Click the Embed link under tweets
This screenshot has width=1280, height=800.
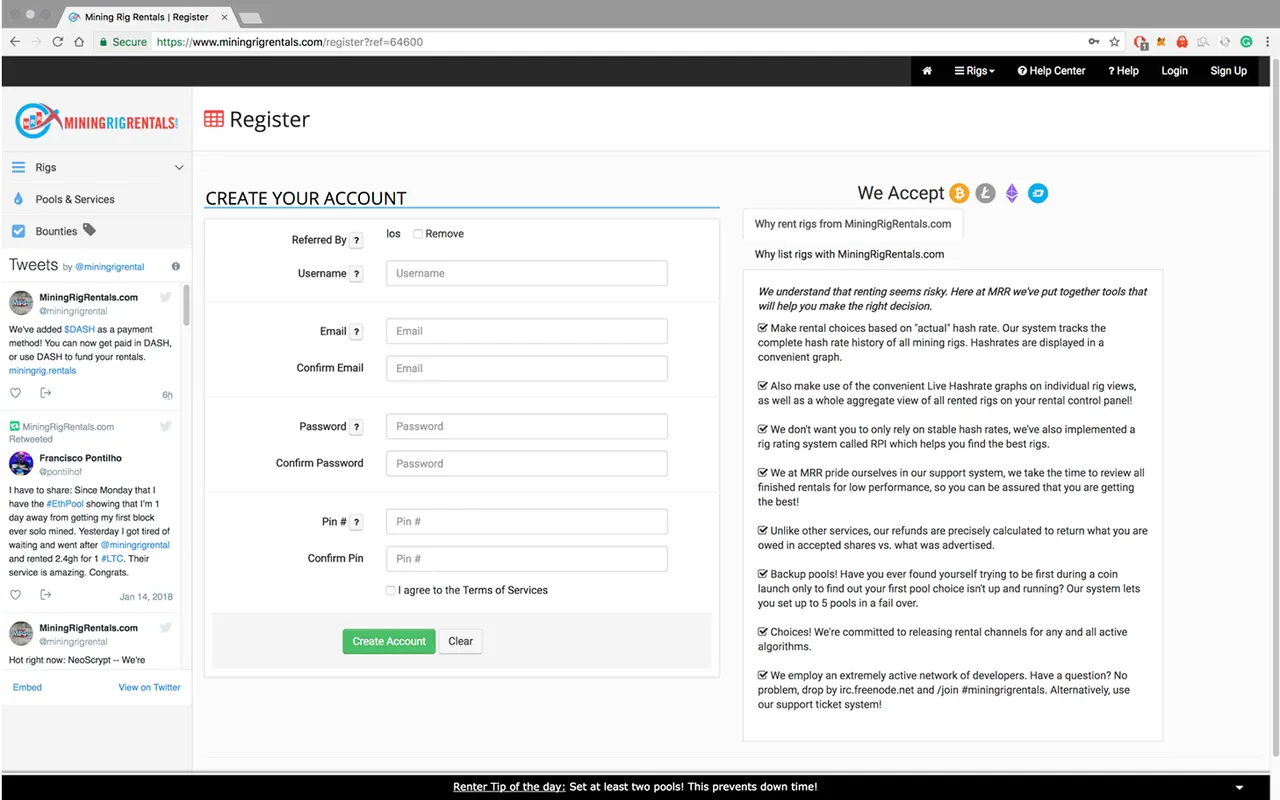coord(27,687)
